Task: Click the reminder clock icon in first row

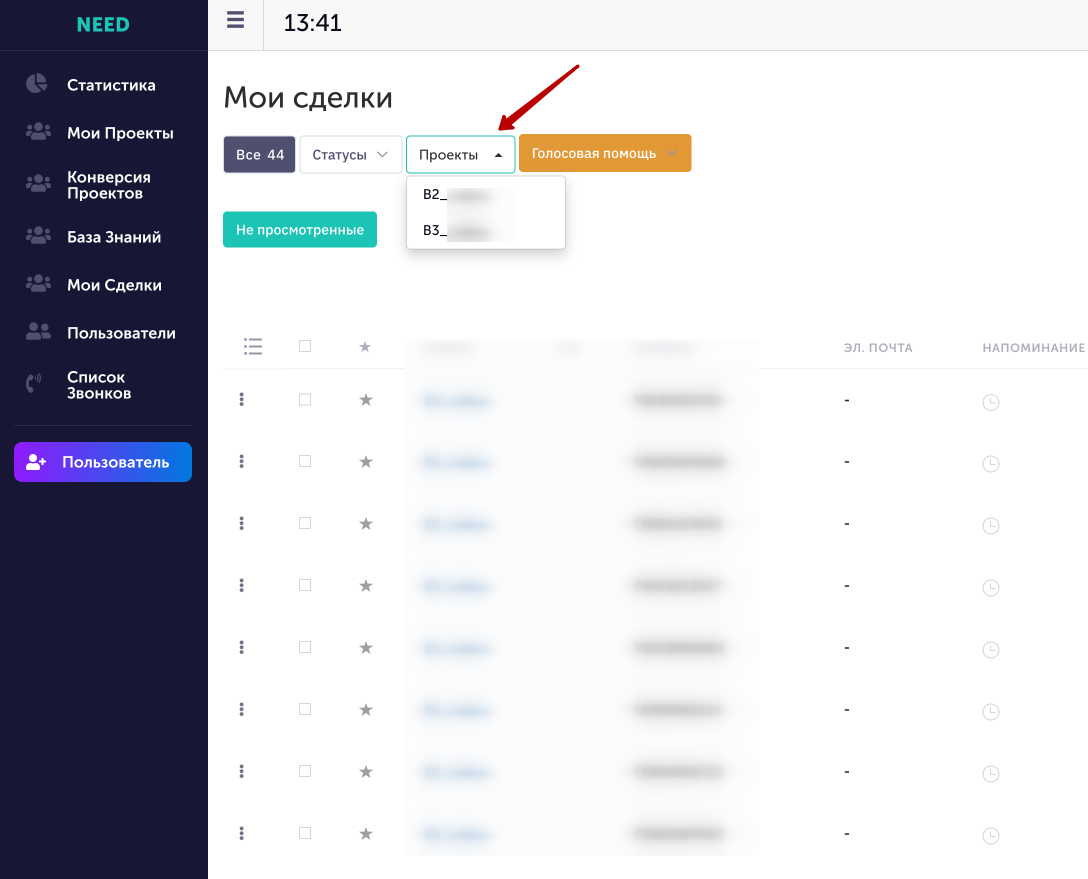Action: (991, 402)
